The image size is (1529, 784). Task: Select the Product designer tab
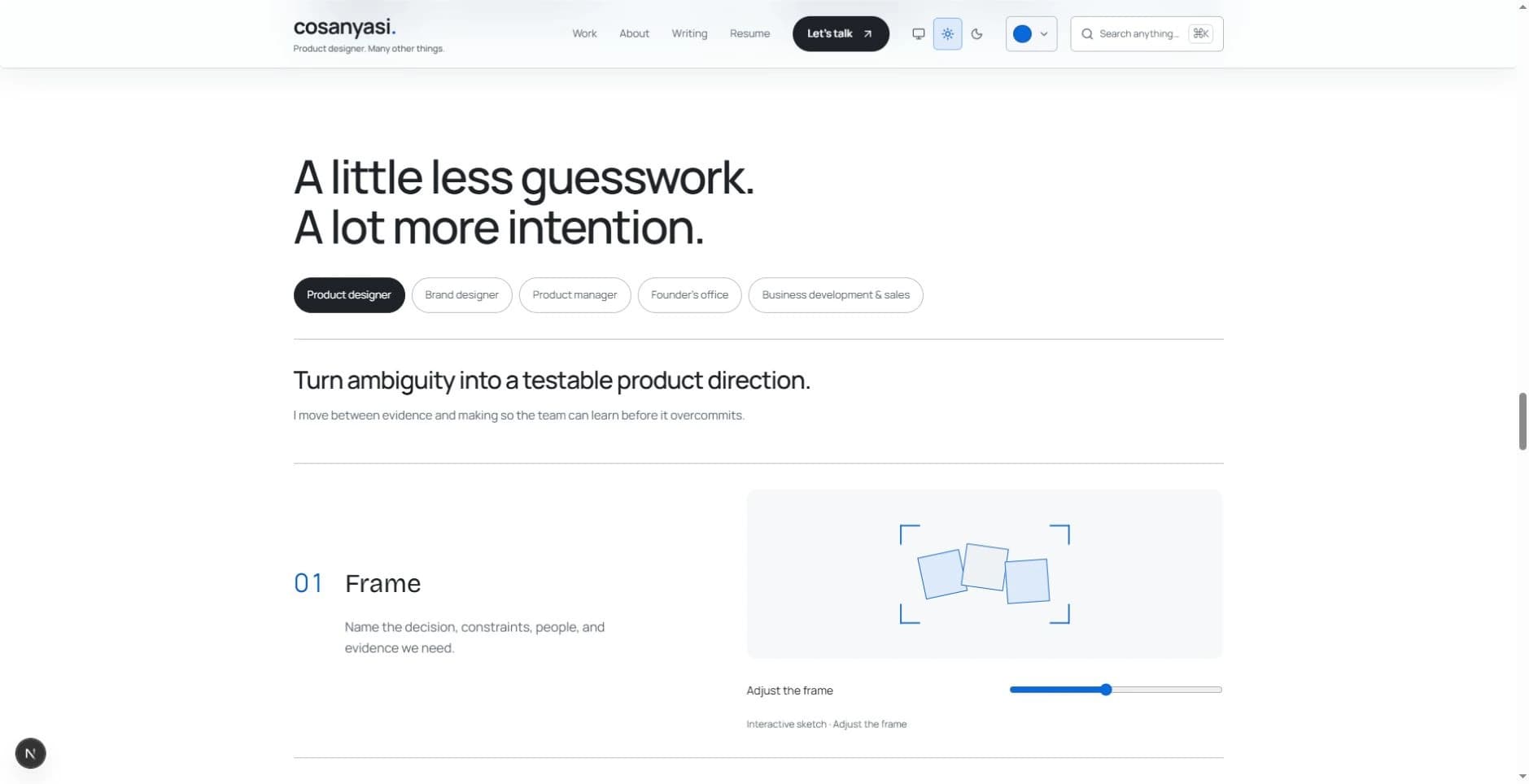349,295
